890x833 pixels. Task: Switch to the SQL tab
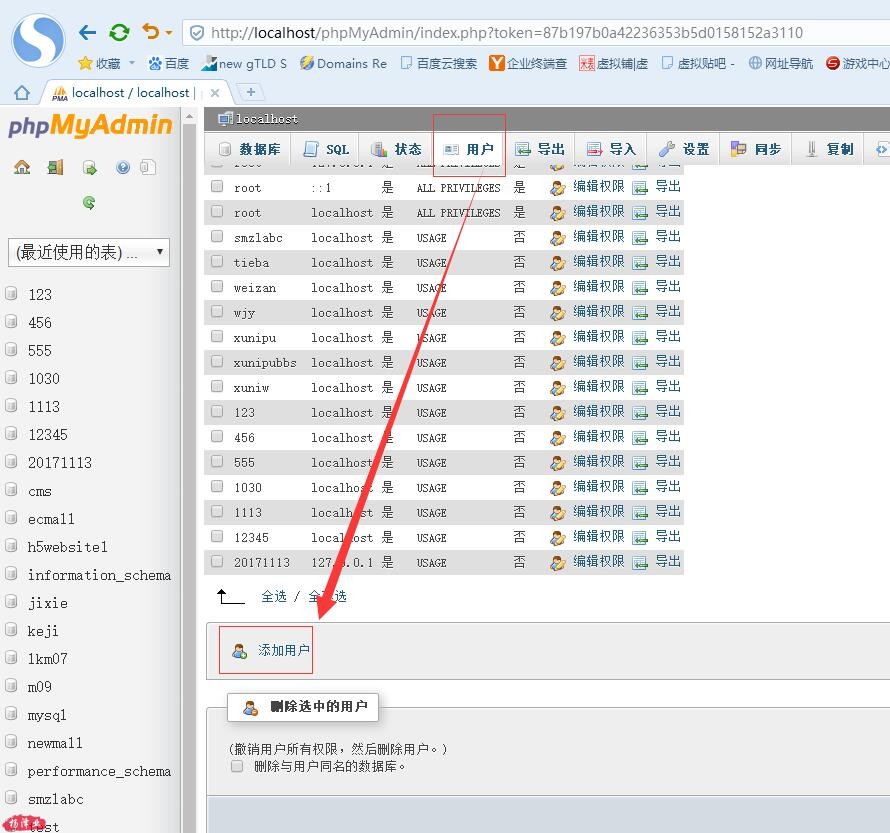pos(327,149)
